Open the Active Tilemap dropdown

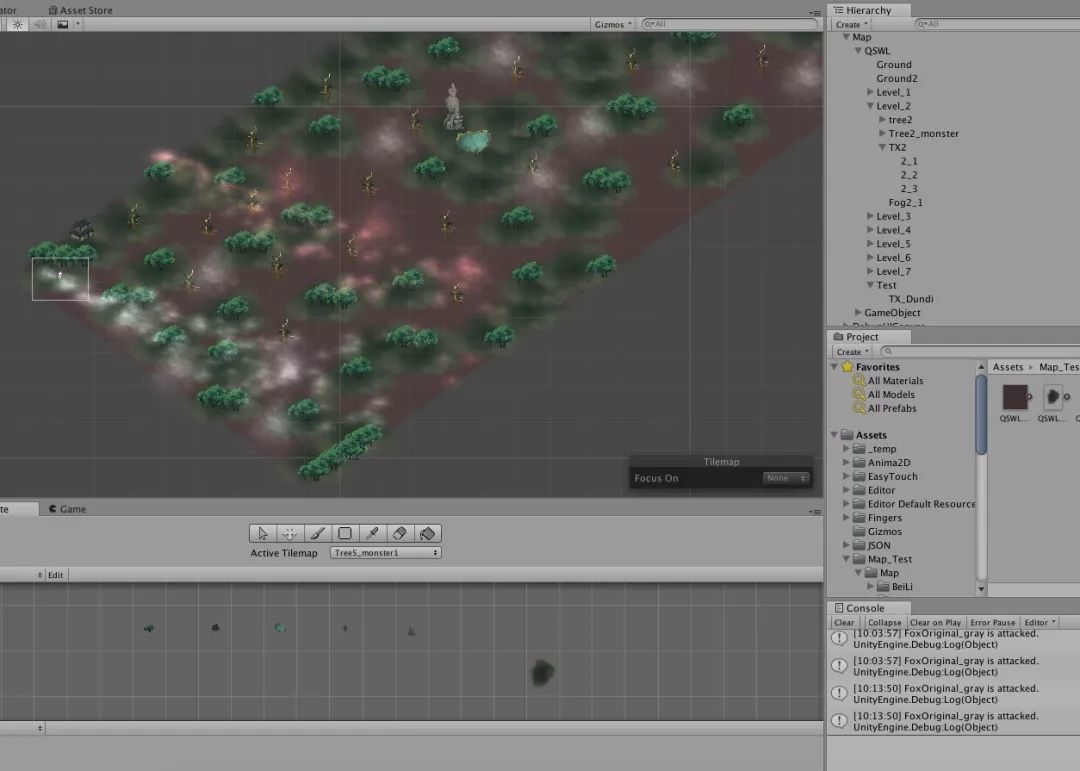point(386,553)
